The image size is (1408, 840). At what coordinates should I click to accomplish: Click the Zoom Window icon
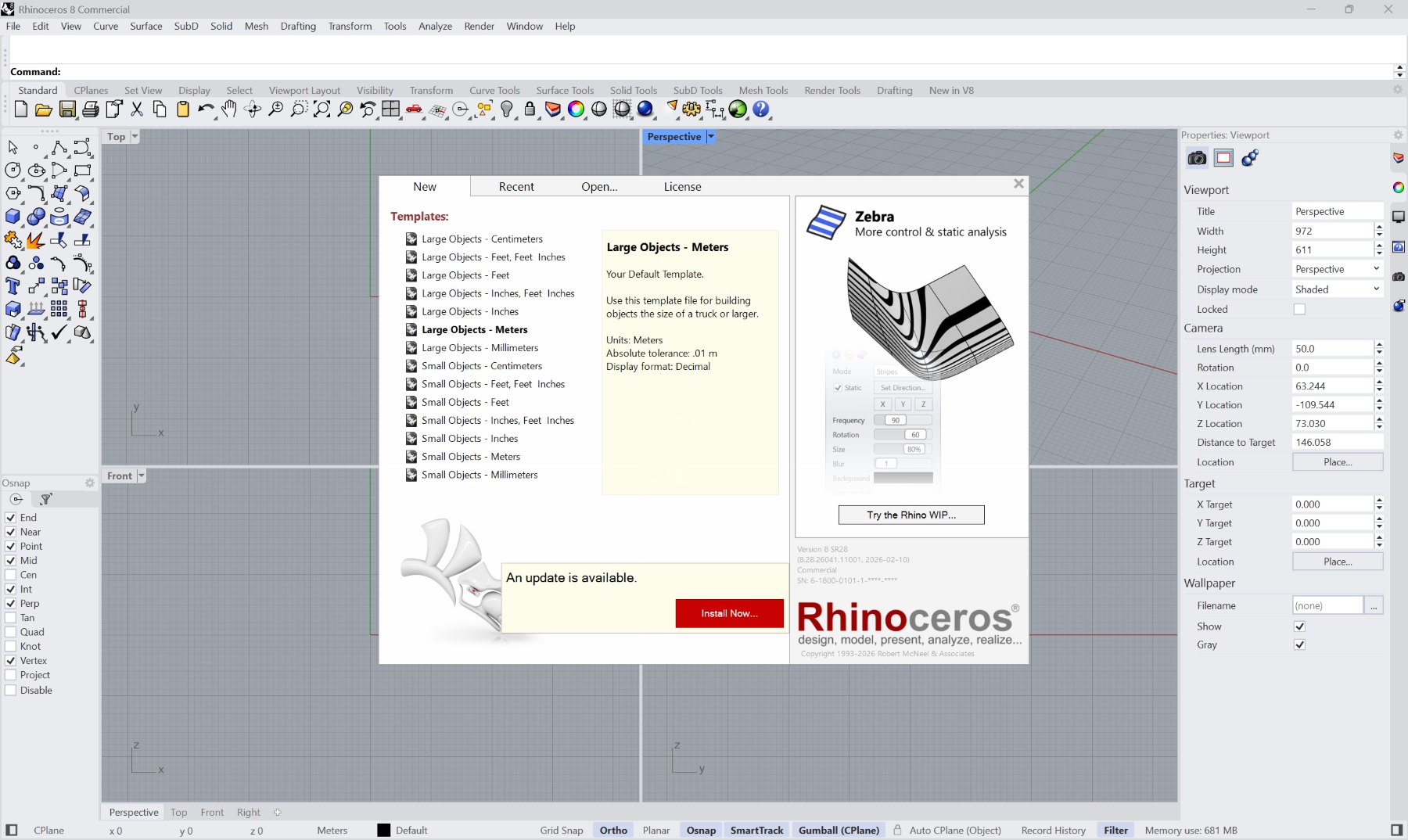(x=298, y=109)
